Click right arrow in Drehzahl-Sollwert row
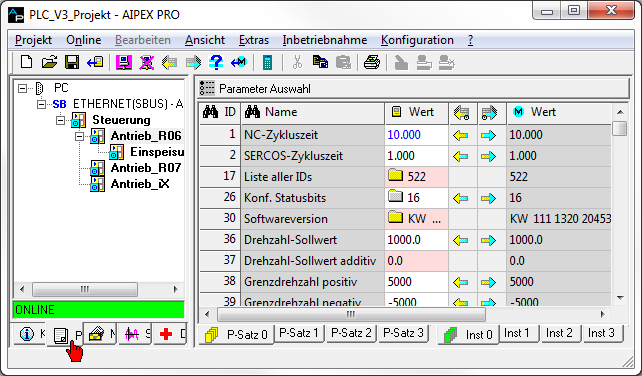The image size is (642, 376). [x=488, y=240]
